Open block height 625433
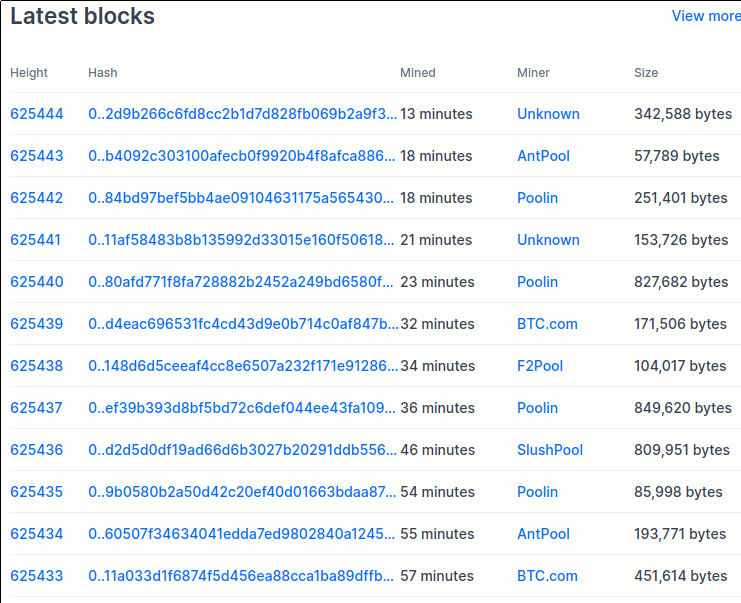Viewport: 741px width, 603px height. pyautogui.click(x=37, y=576)
